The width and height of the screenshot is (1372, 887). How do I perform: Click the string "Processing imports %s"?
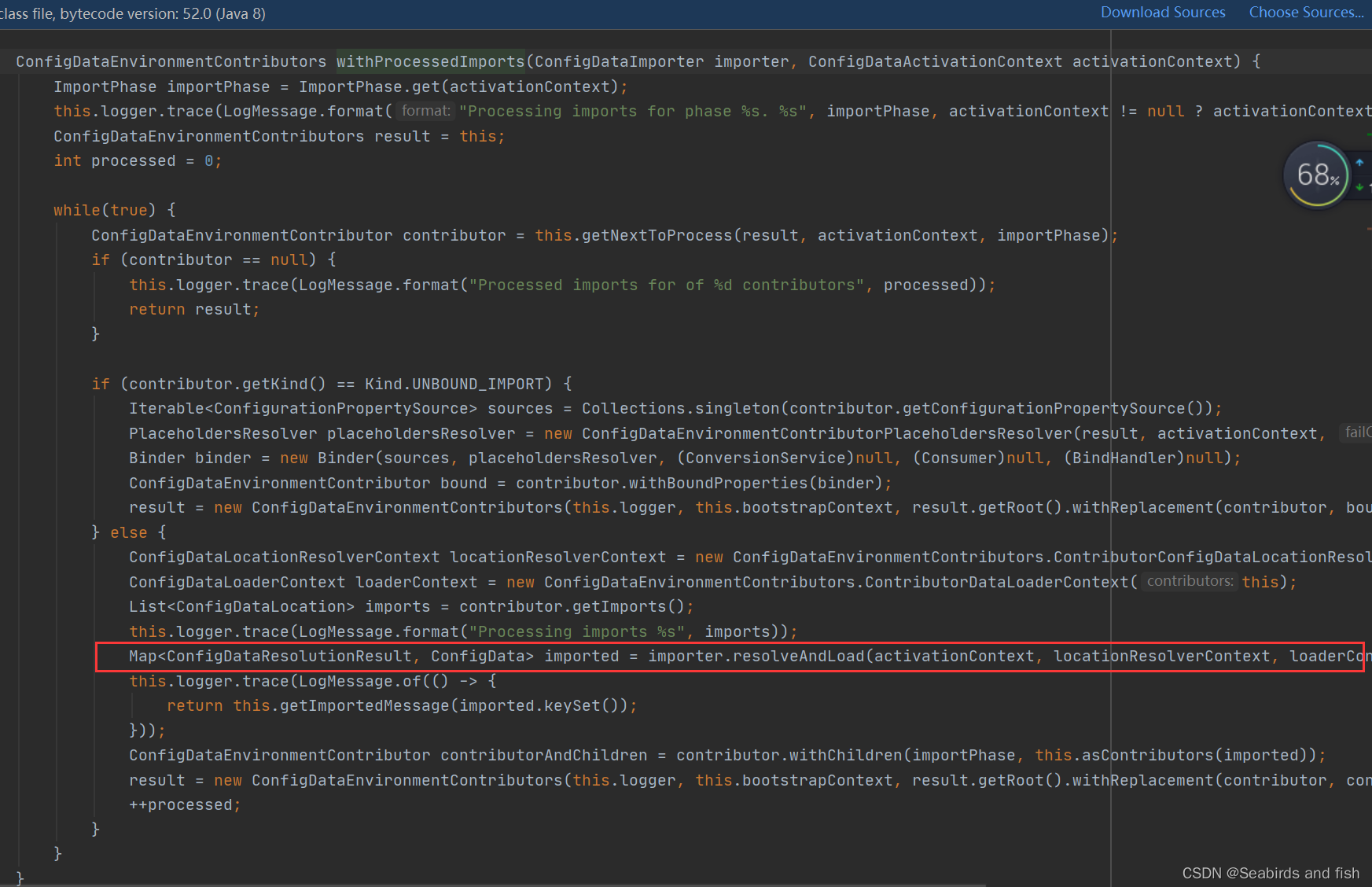[576, 631]
